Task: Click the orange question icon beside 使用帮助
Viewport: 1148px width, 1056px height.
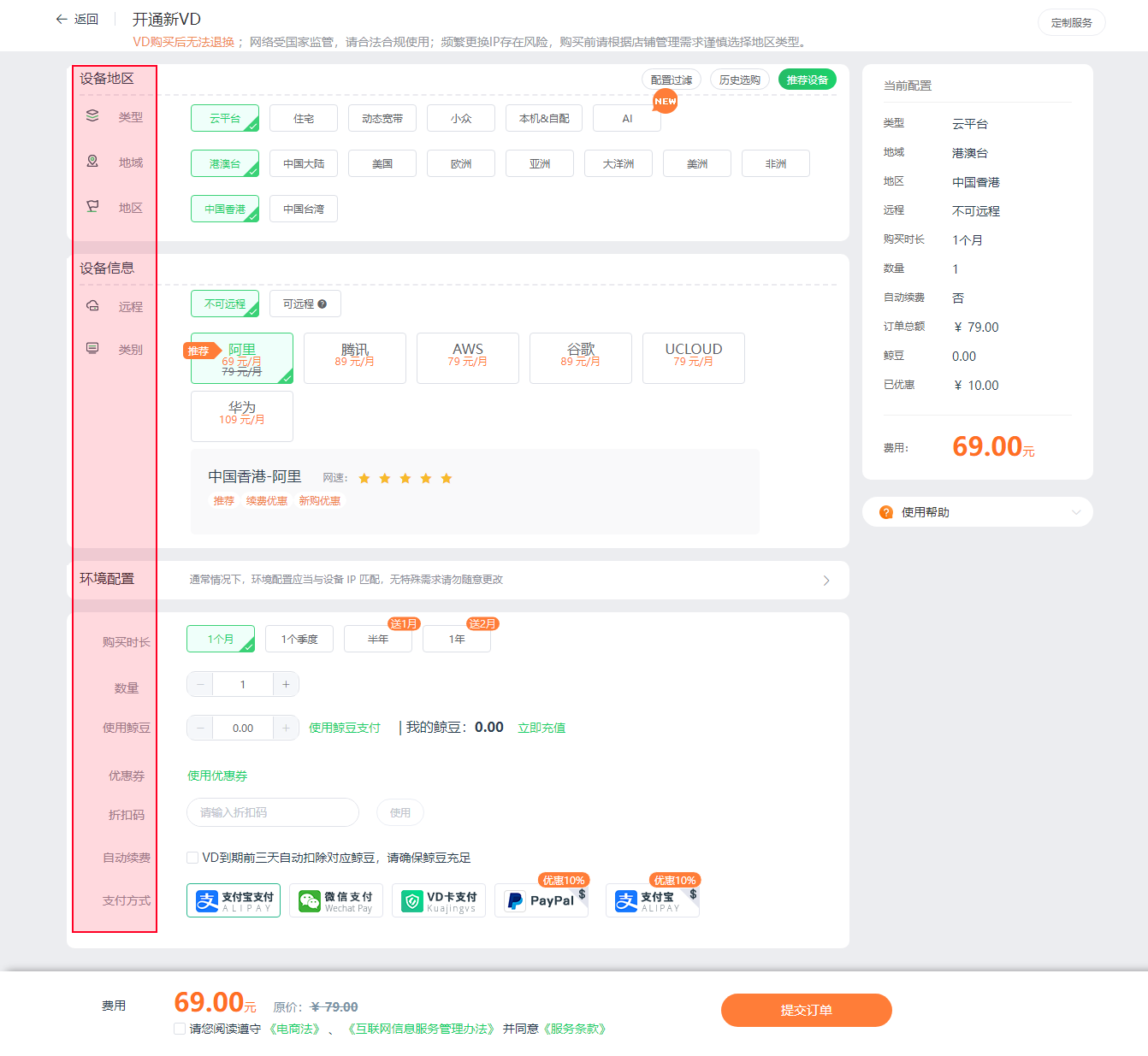Action: [x=886, y=512]
